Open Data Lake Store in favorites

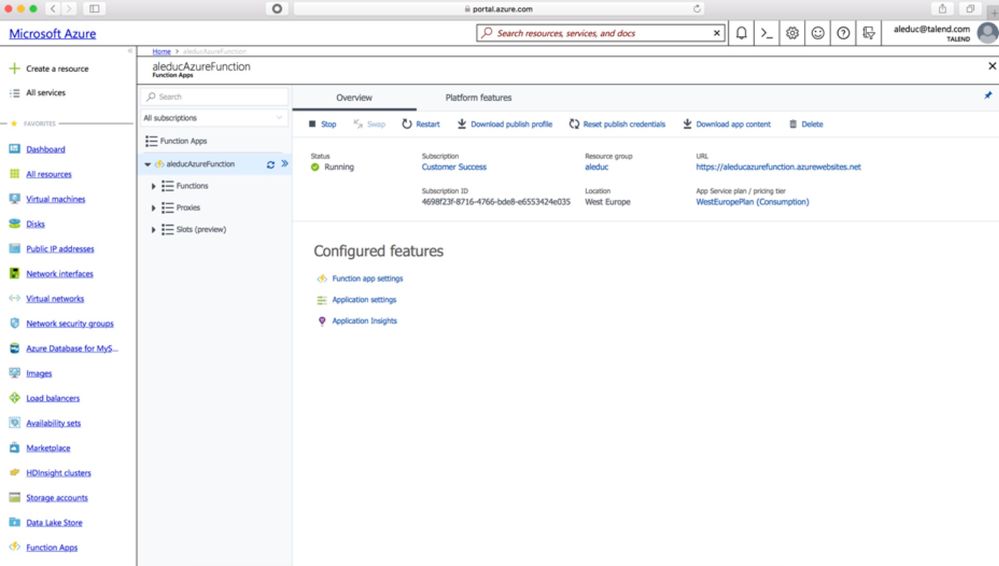[x=54, y=523]
